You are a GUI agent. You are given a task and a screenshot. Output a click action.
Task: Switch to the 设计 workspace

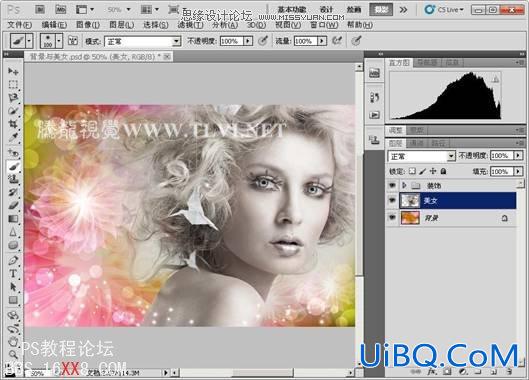(326, 9)
